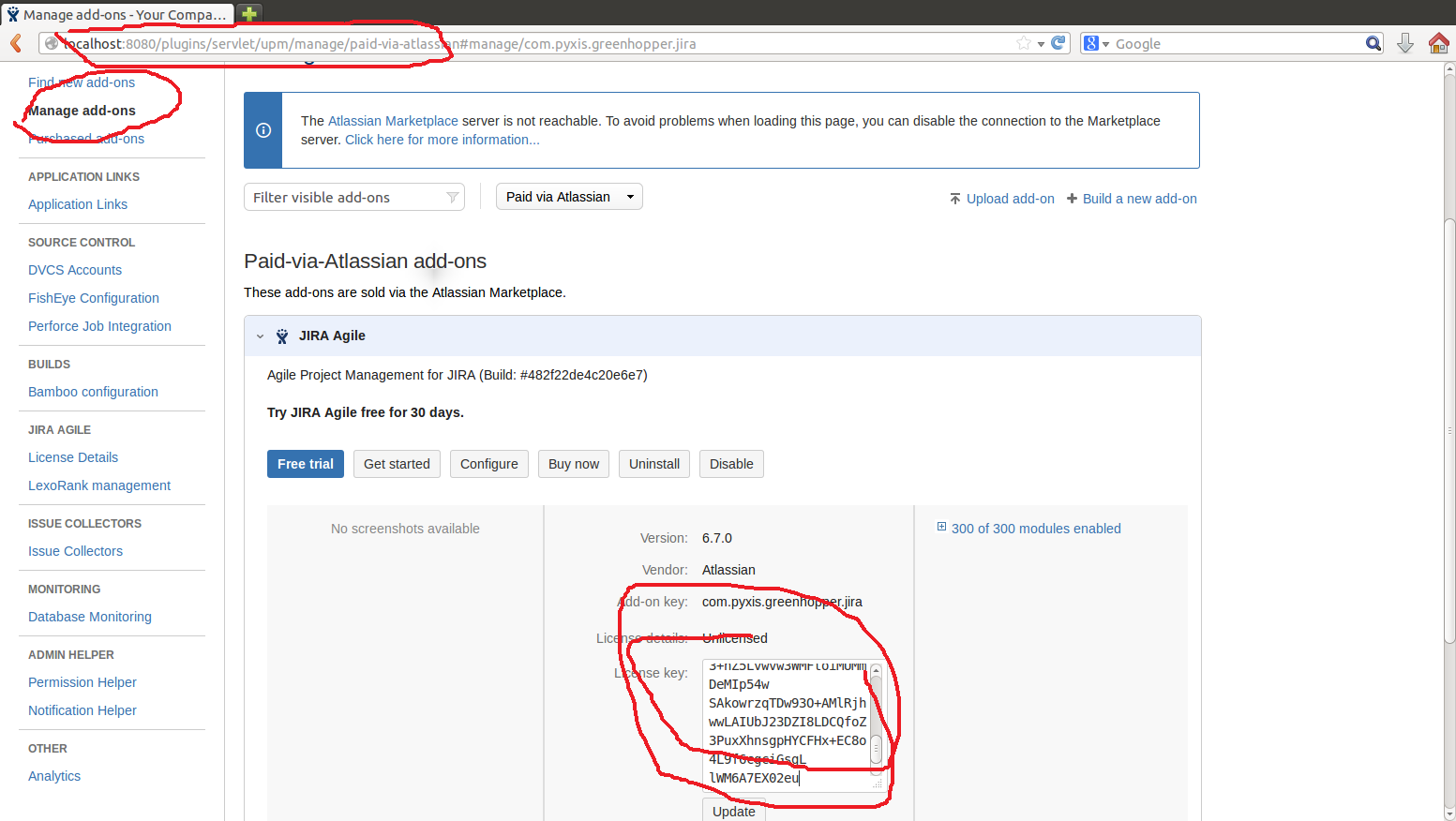The width and height of the screenshot is (1456, 821).
Task: Click the Configure button
Action: click(x=489, y=464)
